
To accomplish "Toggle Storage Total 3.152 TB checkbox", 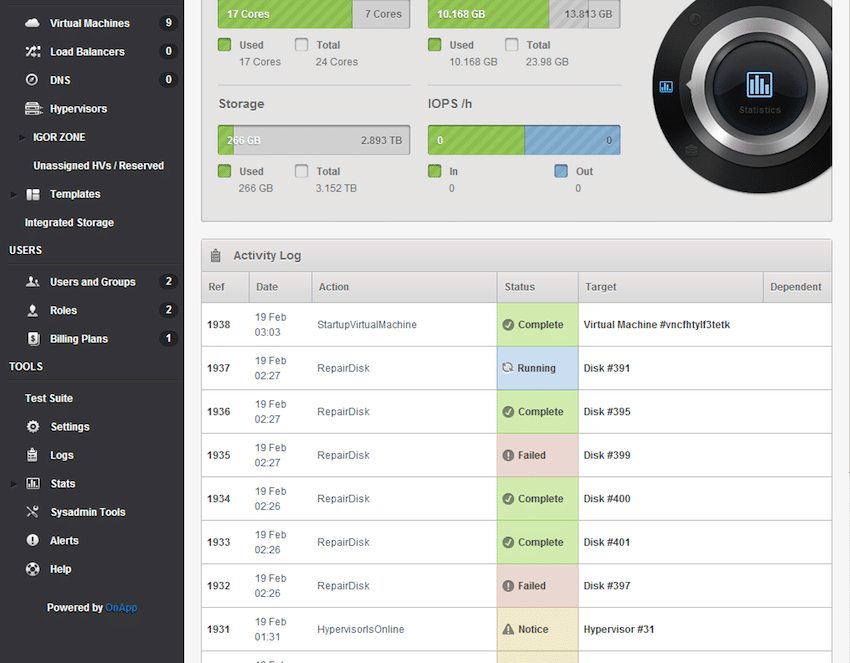I will [301, 171].
